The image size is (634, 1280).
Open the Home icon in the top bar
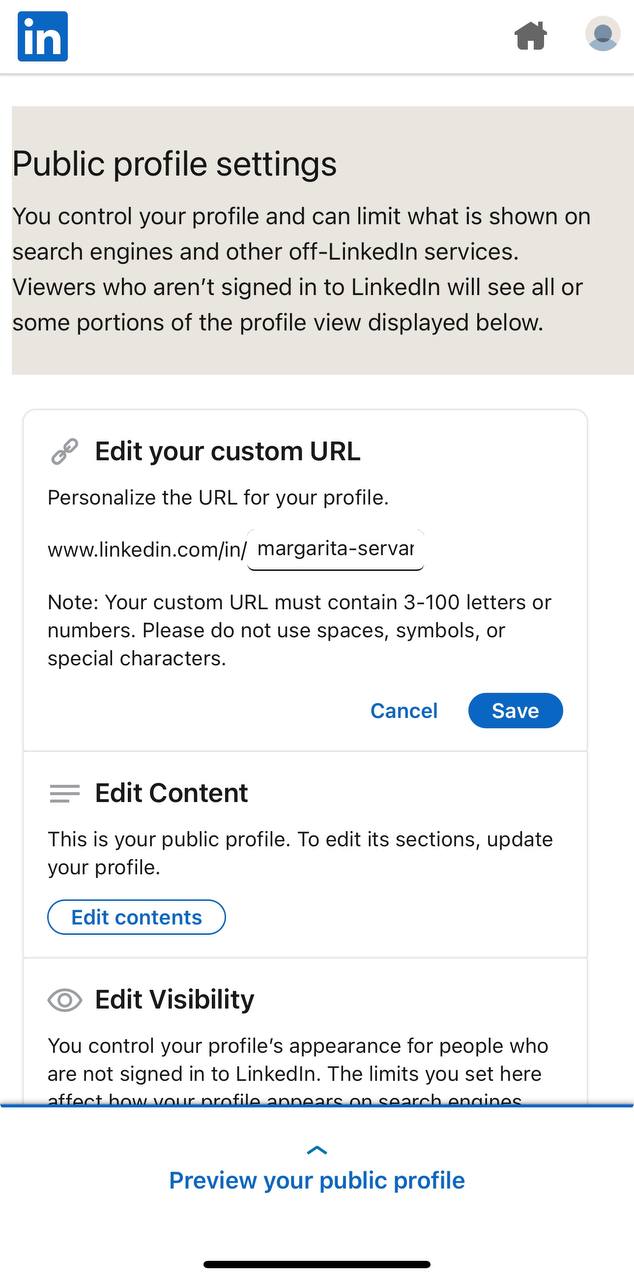click(530, 35)
